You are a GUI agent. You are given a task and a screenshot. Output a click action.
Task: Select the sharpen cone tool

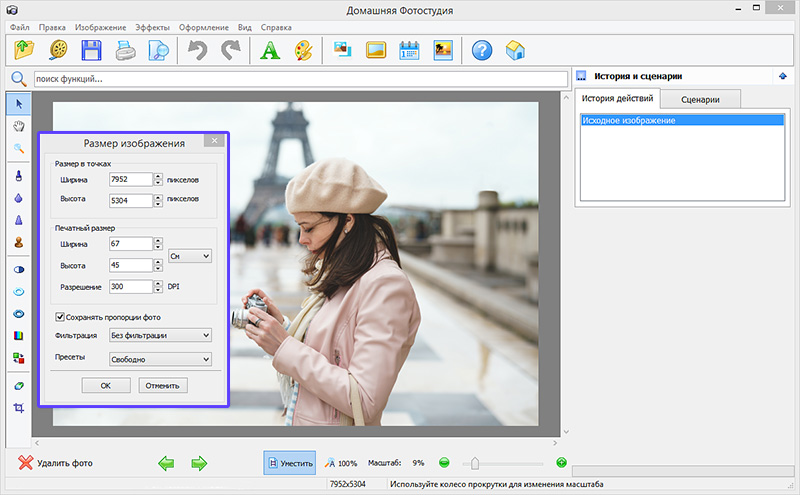click(x=19, y=220)
